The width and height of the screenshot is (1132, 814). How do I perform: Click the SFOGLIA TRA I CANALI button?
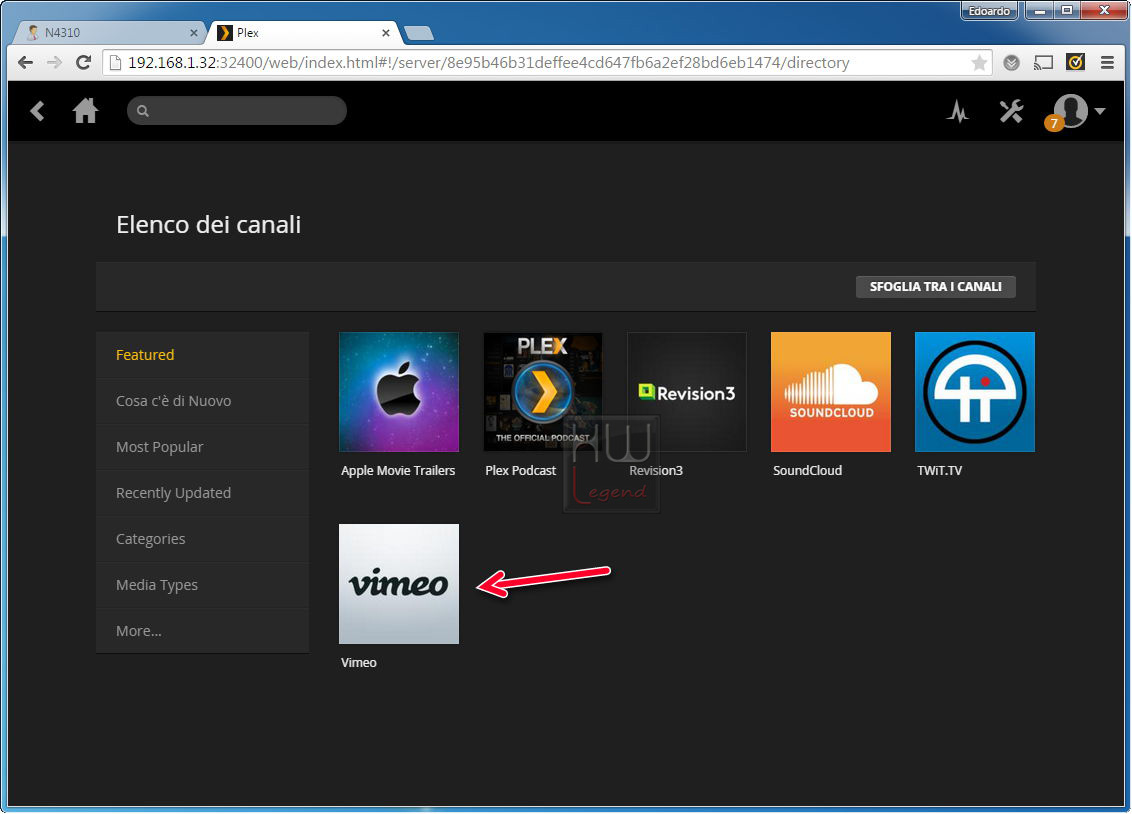coord(935,286)
